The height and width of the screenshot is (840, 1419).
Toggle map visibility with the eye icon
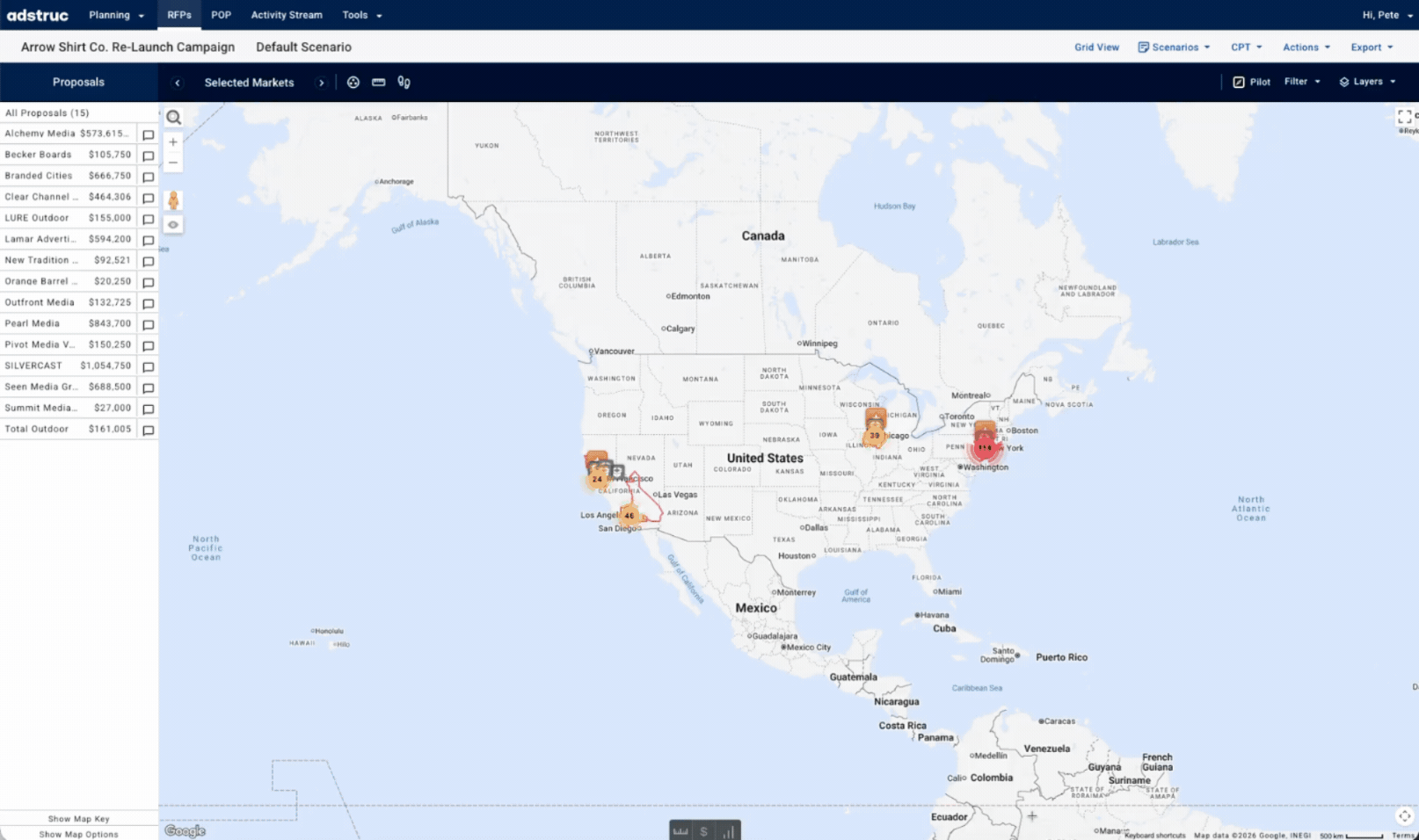[x=173, y=225]
